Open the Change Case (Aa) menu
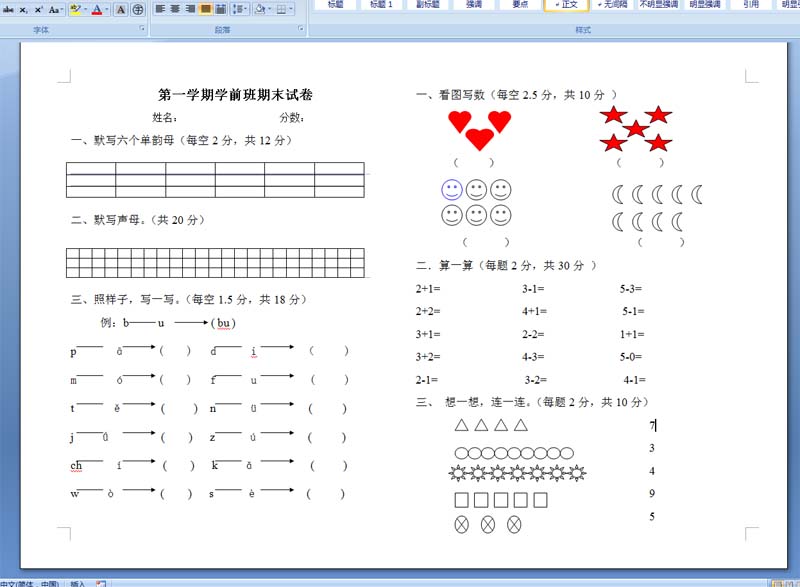800x587 pixels. [55, 9]
